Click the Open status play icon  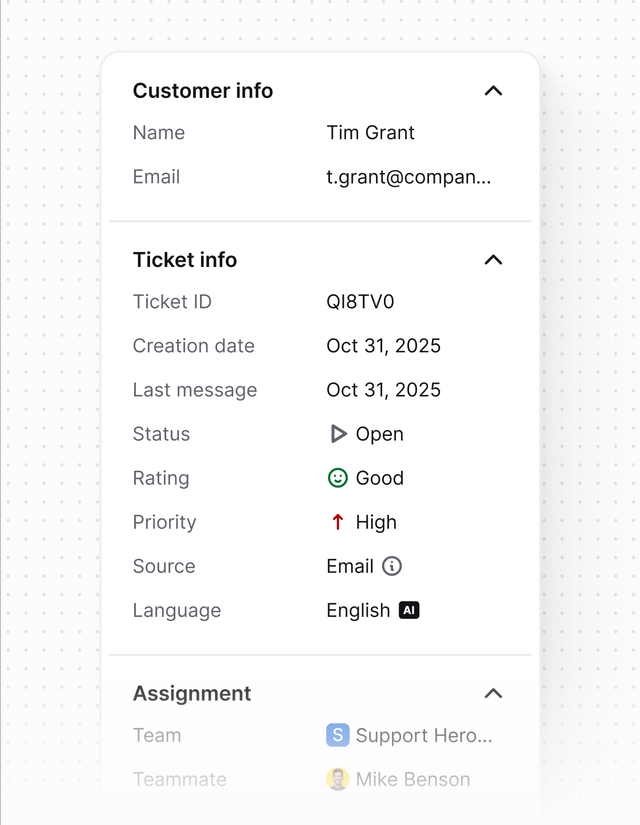click(x=338, y=434)
